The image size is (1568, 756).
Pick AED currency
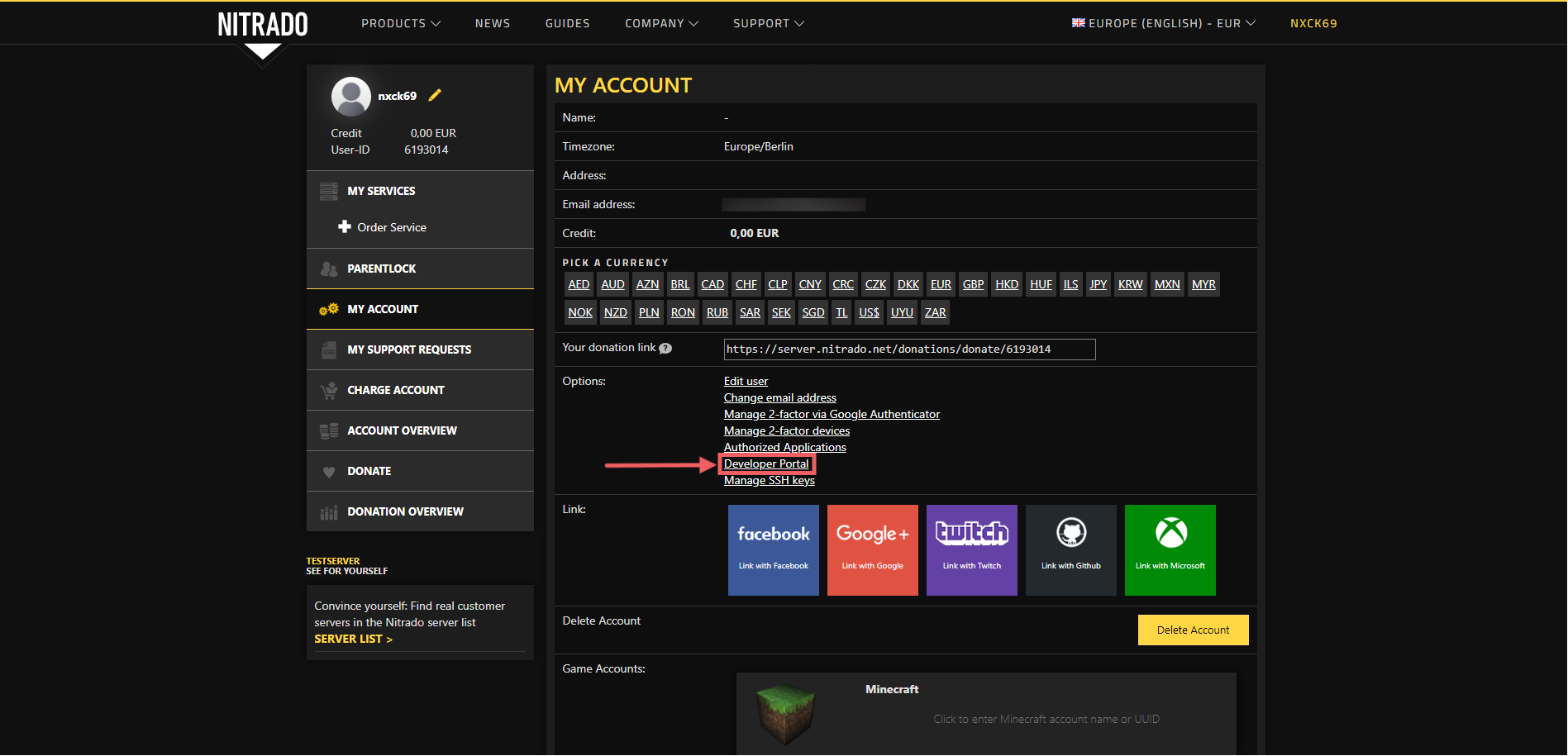pos(579,284)
